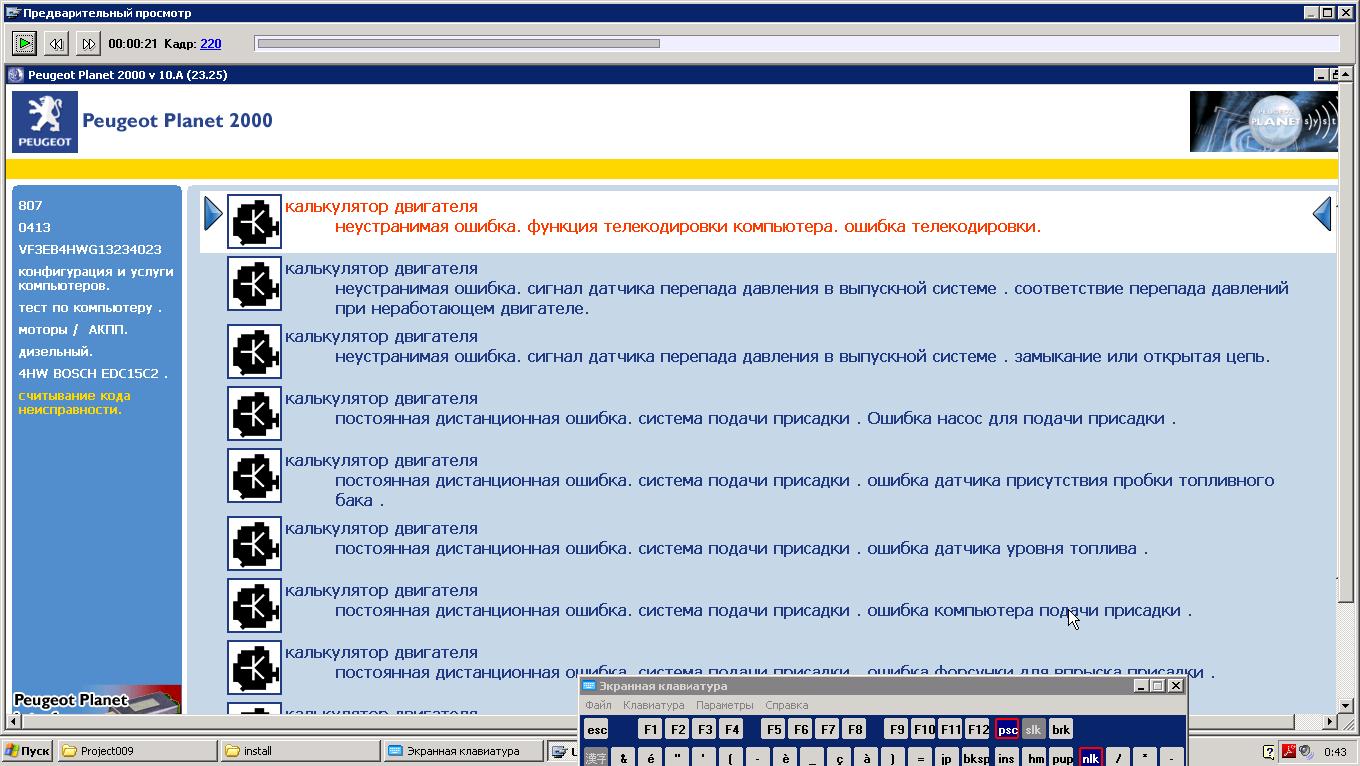Open the Справка menu
This screenshot has height=766, width=1360.
click(x=786, y=705)
